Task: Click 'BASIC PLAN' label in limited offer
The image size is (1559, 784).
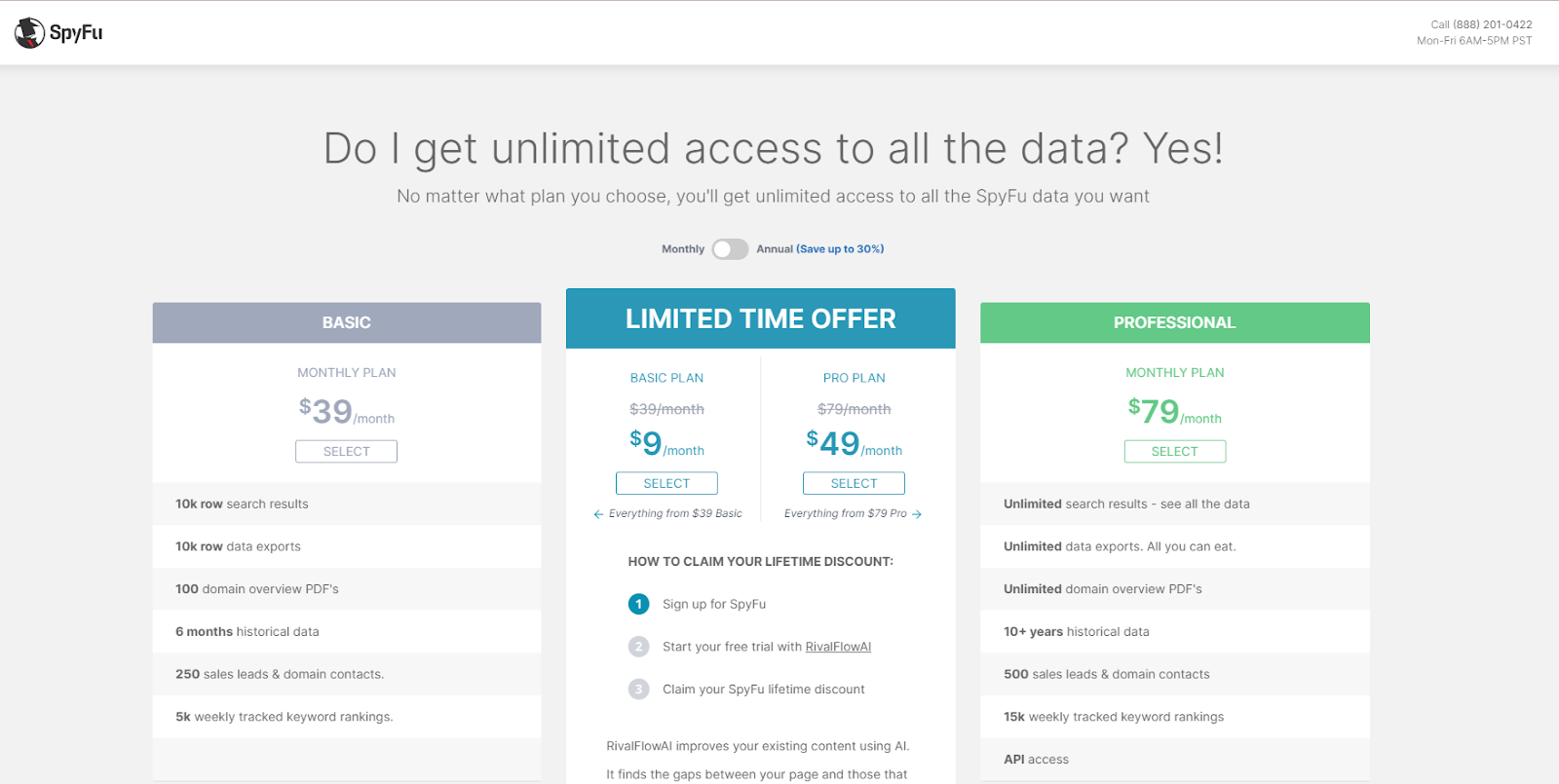Action: (x=666, y=378)
